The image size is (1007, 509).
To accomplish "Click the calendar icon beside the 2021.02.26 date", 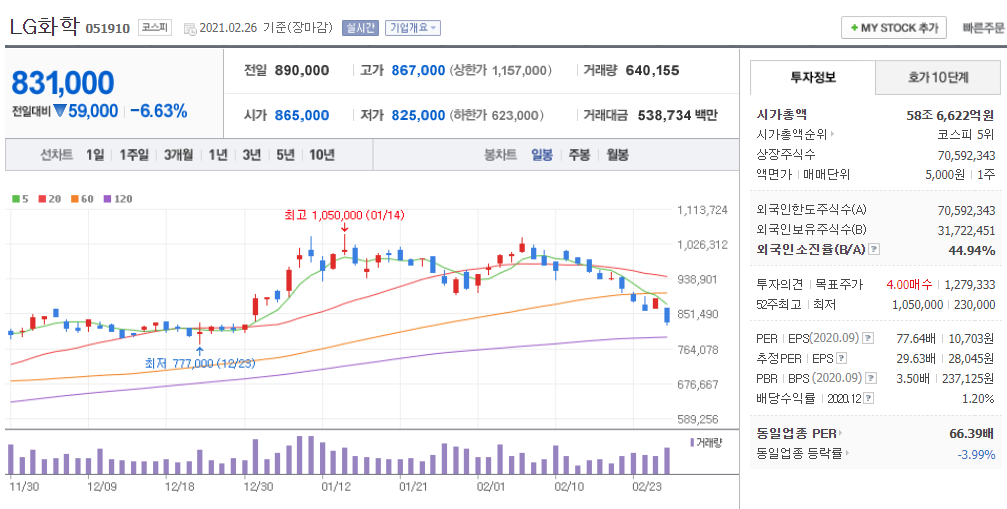I will click(x=189, y=28).
